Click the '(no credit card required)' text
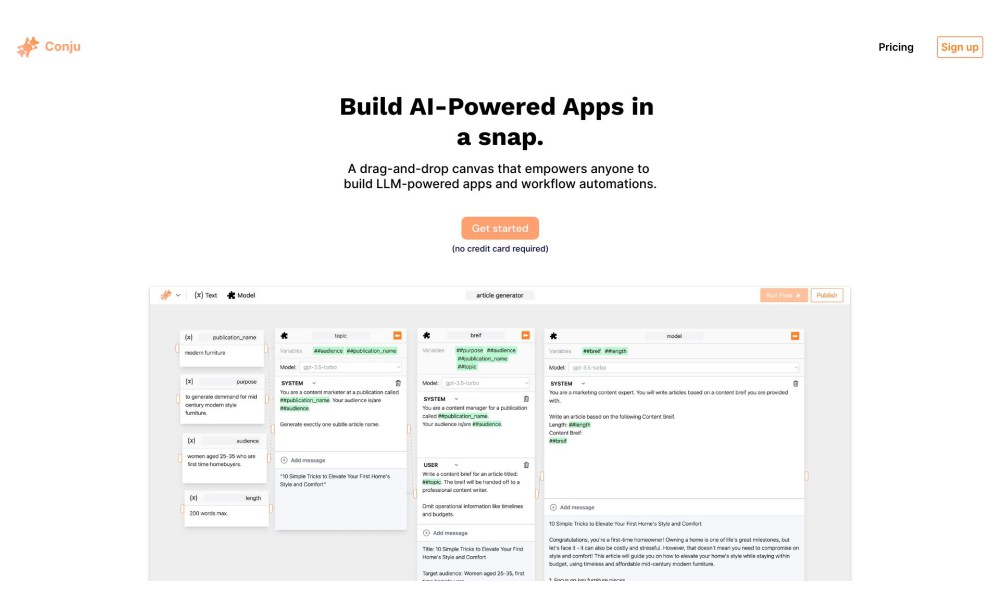 point(500,249)
